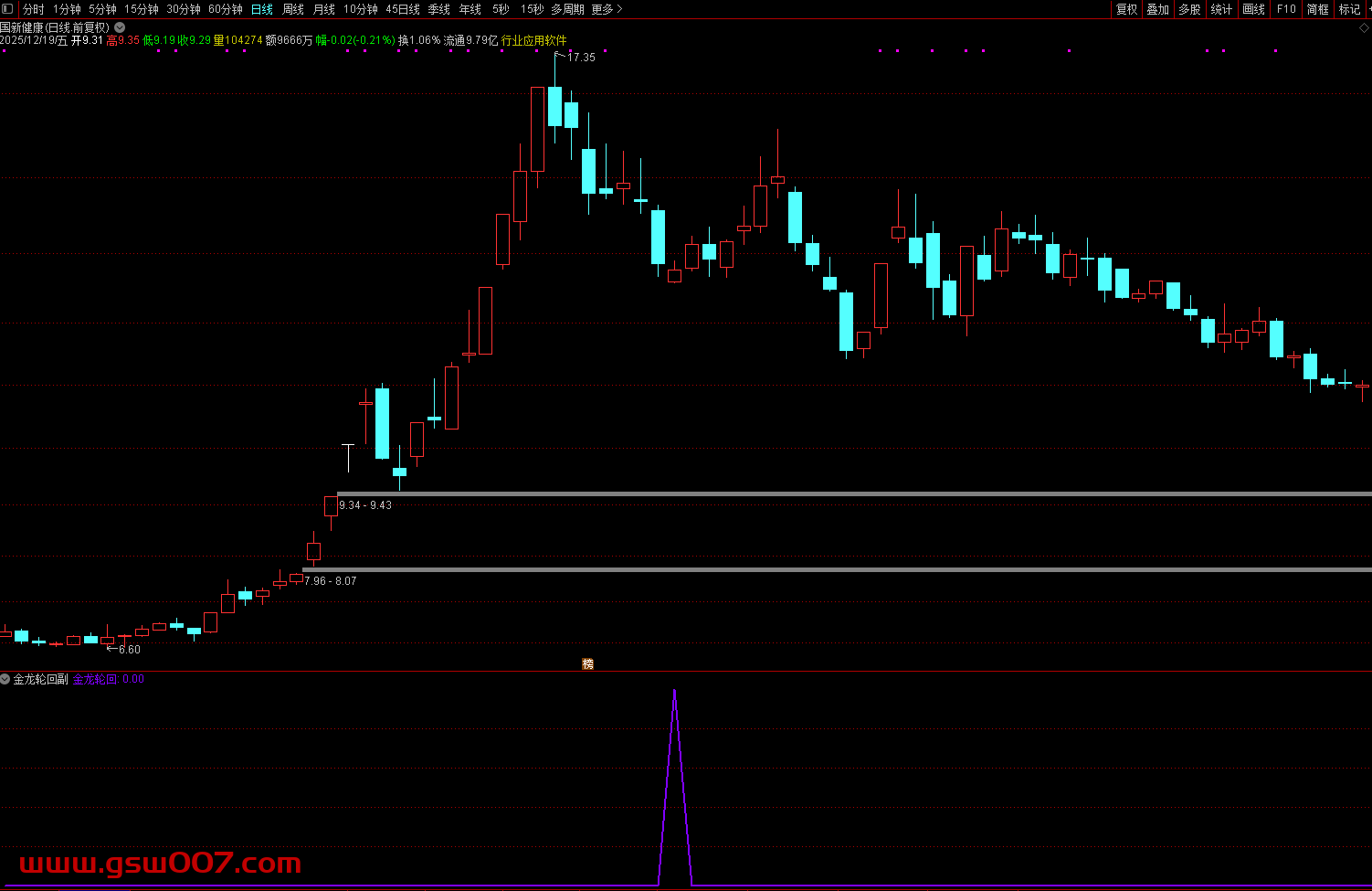This screenshot has width=1372, height=891.
Task: Click the 行业应用软件 industry link
Action: 534,40
